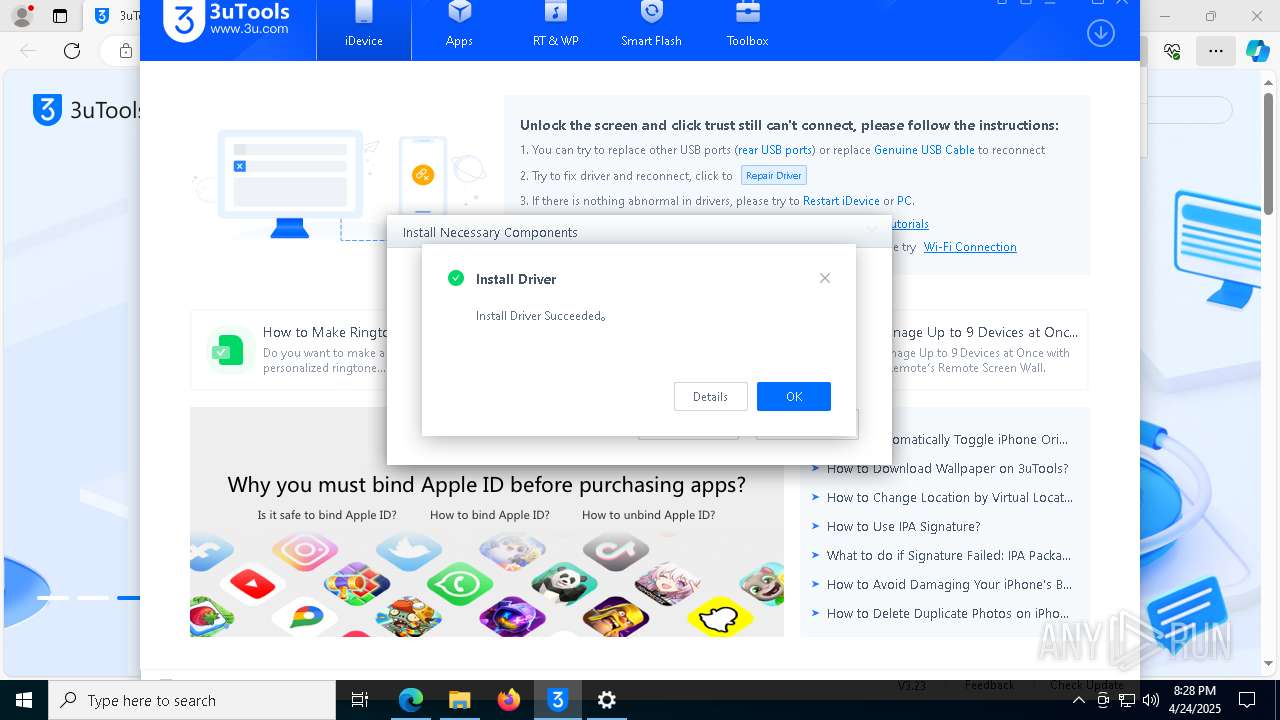Open What to do if Signature Failed

pos(948,555)
